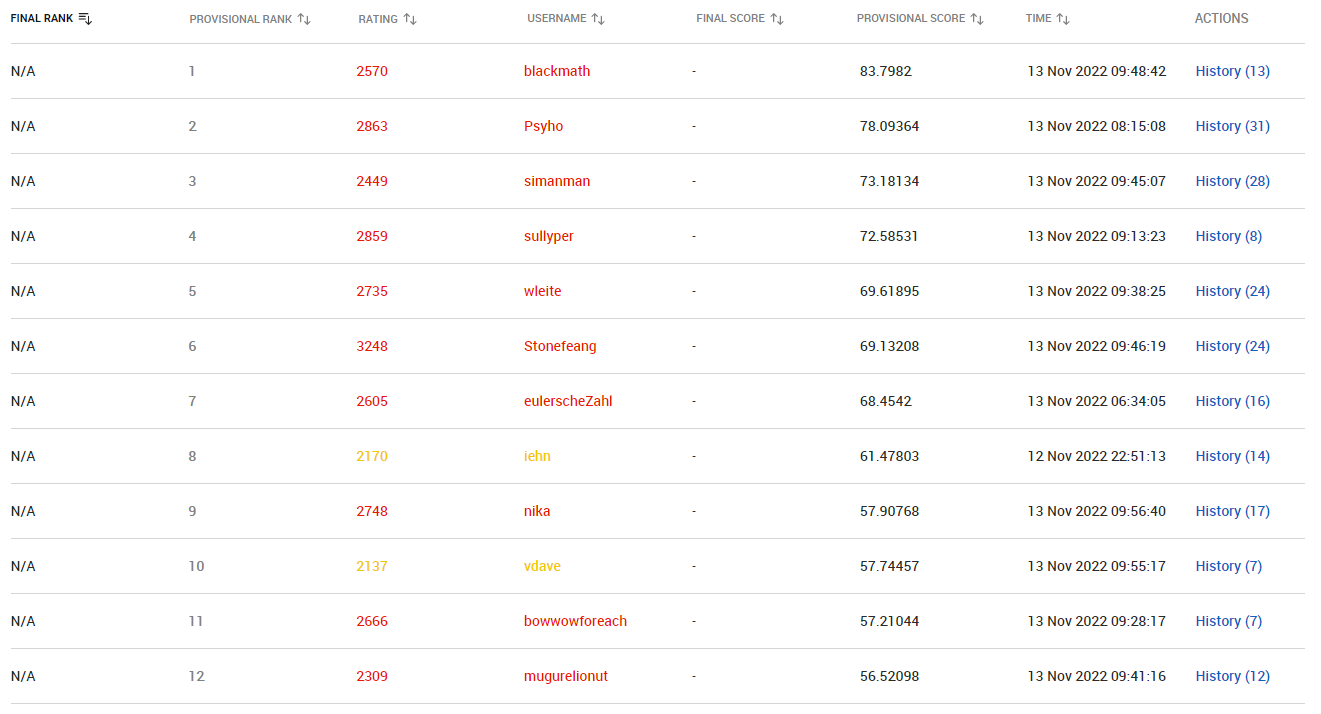
Task: Open the Psyho username link
Action: (544, 126)
